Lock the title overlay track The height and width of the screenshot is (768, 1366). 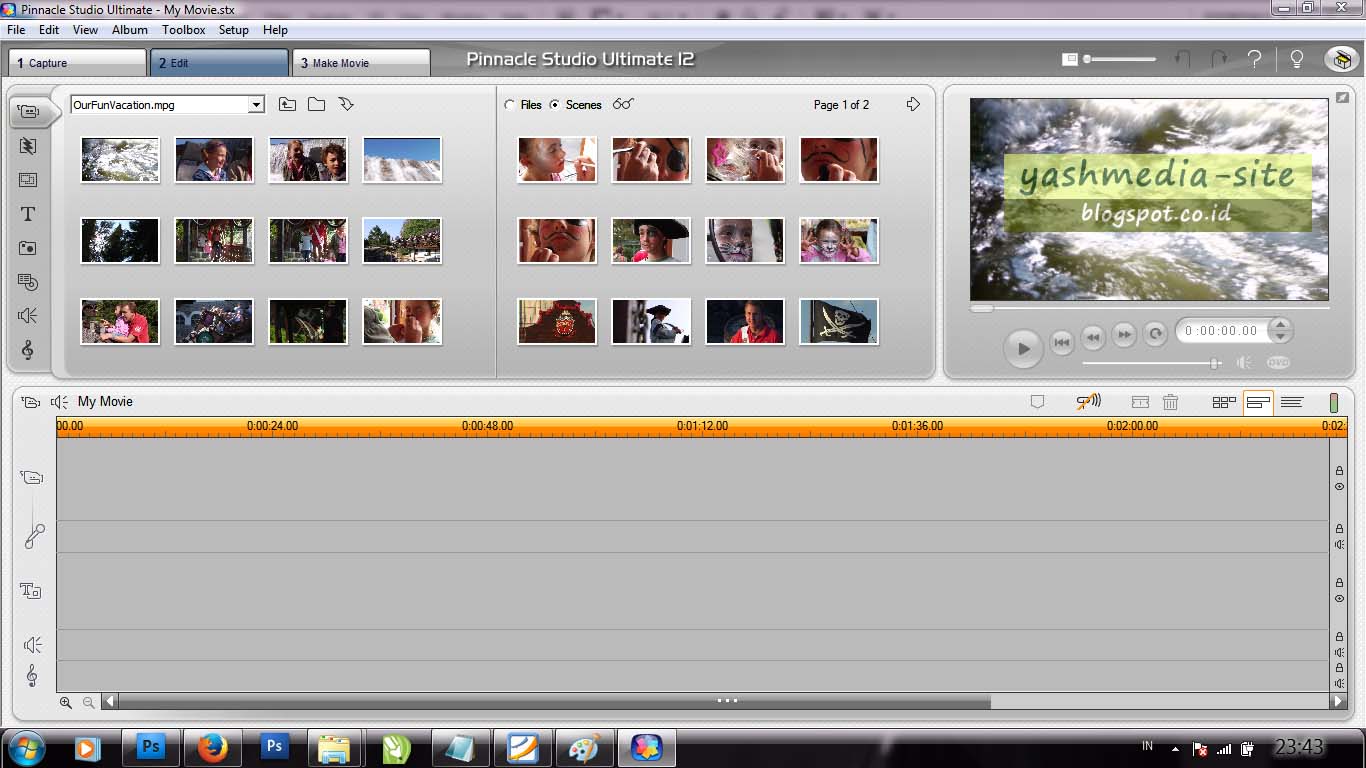[x=1339, y=583]
